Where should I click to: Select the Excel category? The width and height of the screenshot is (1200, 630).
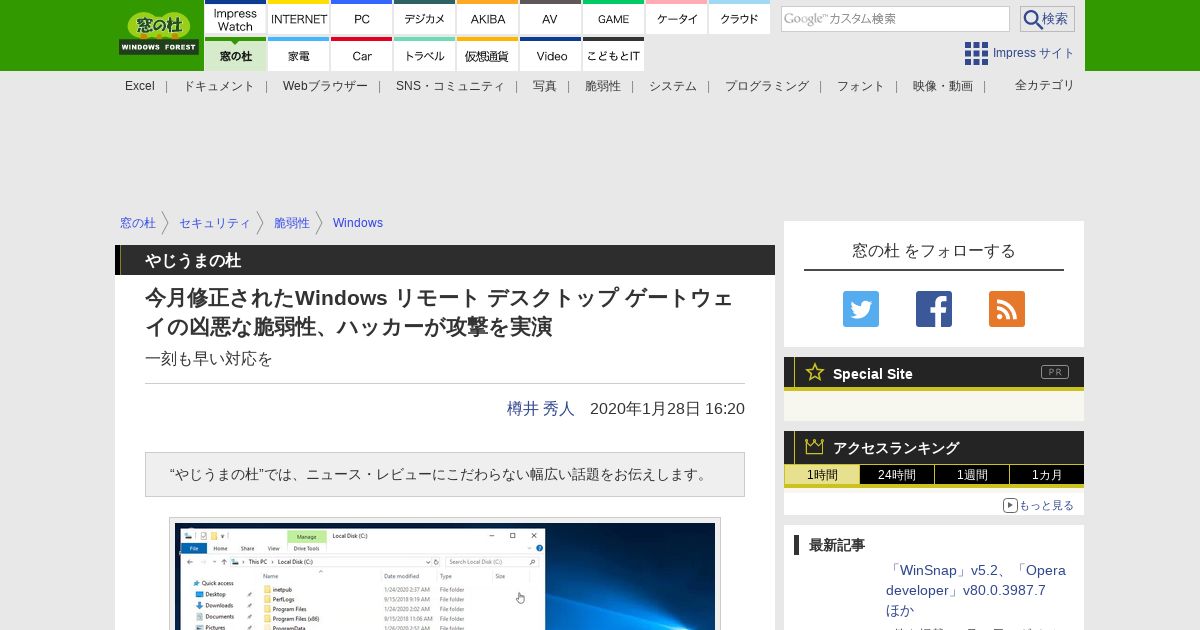point(140,86)
